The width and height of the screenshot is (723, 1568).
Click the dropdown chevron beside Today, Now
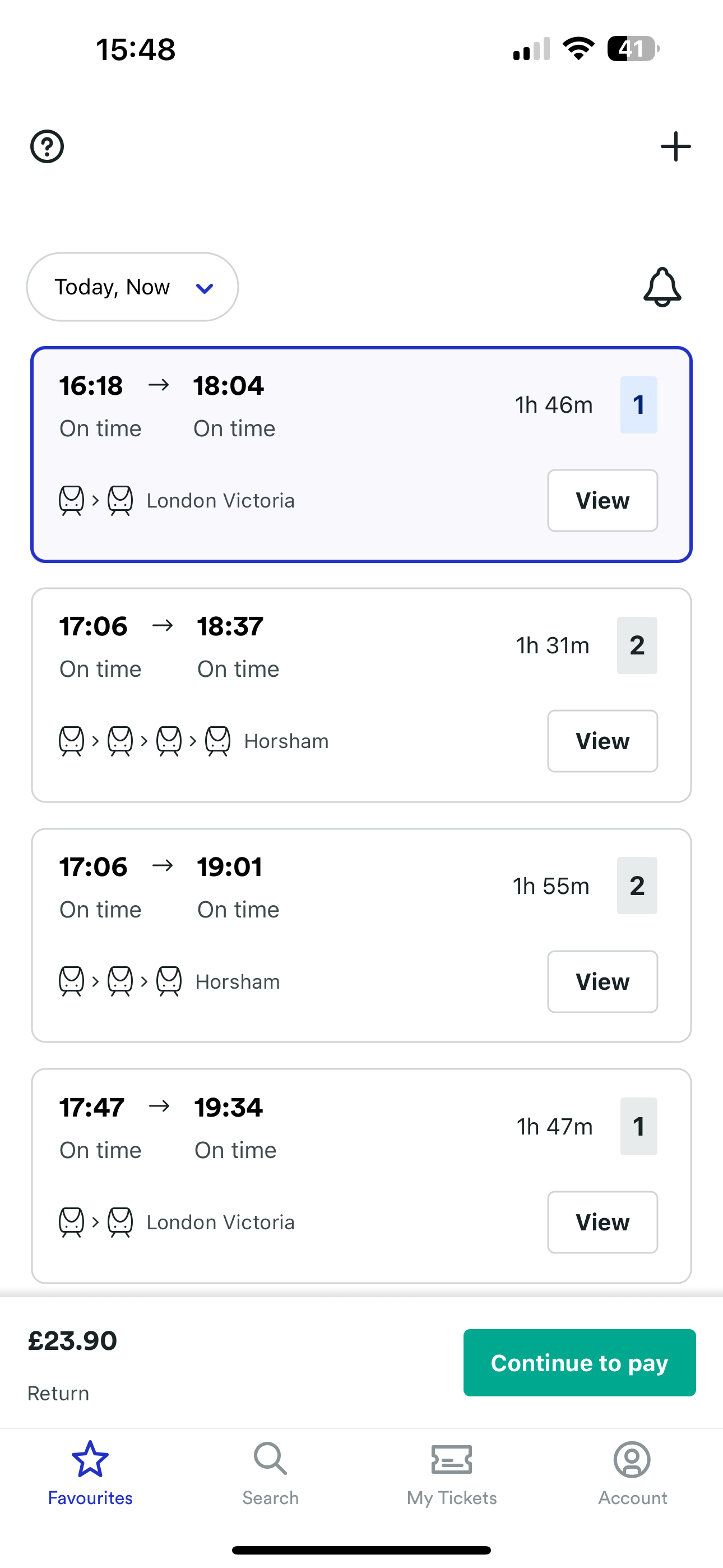pyautogui.click(x=205, y=288)
